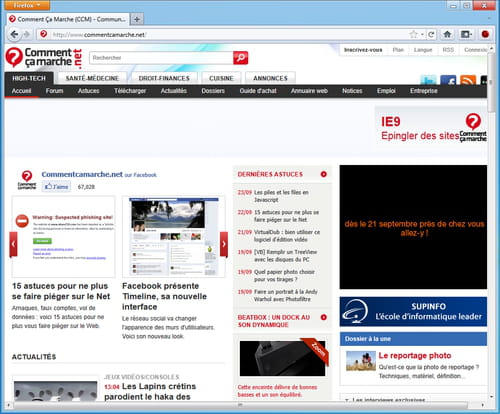
Task: Show previous slide with left red arrow
Action: 13,244
